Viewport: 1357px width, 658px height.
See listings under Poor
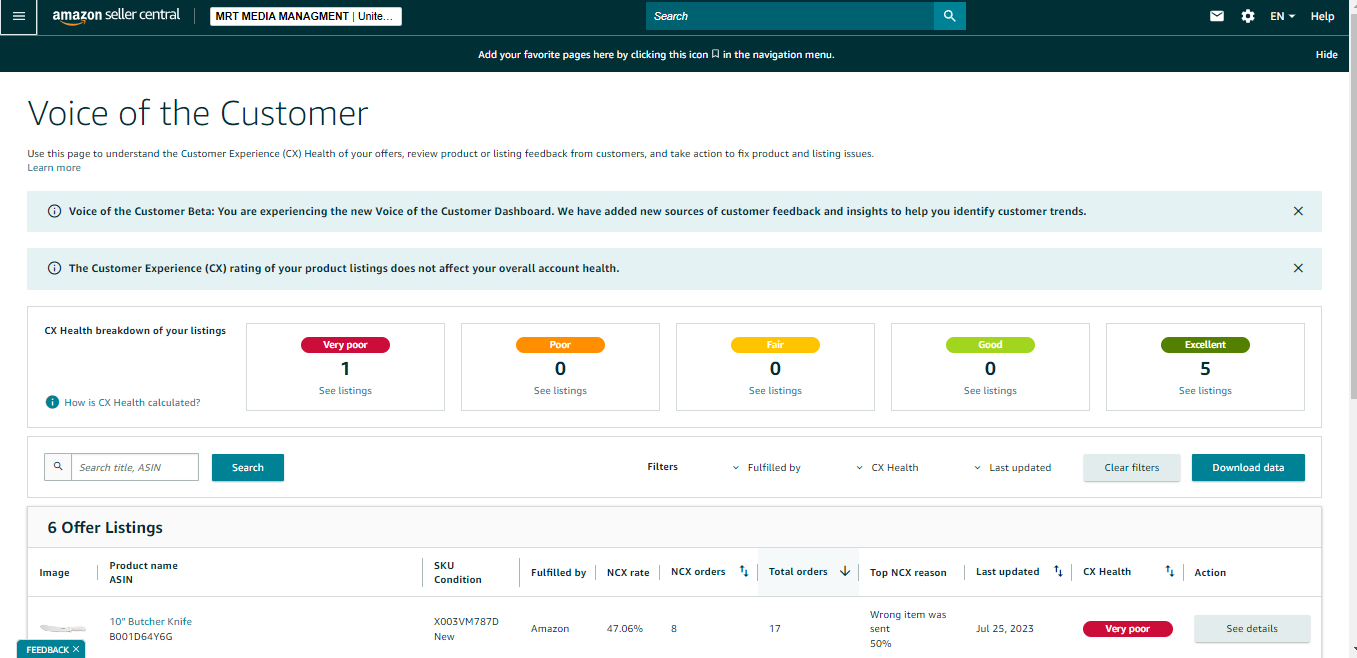pyautogui.click(x=560, y=391)
